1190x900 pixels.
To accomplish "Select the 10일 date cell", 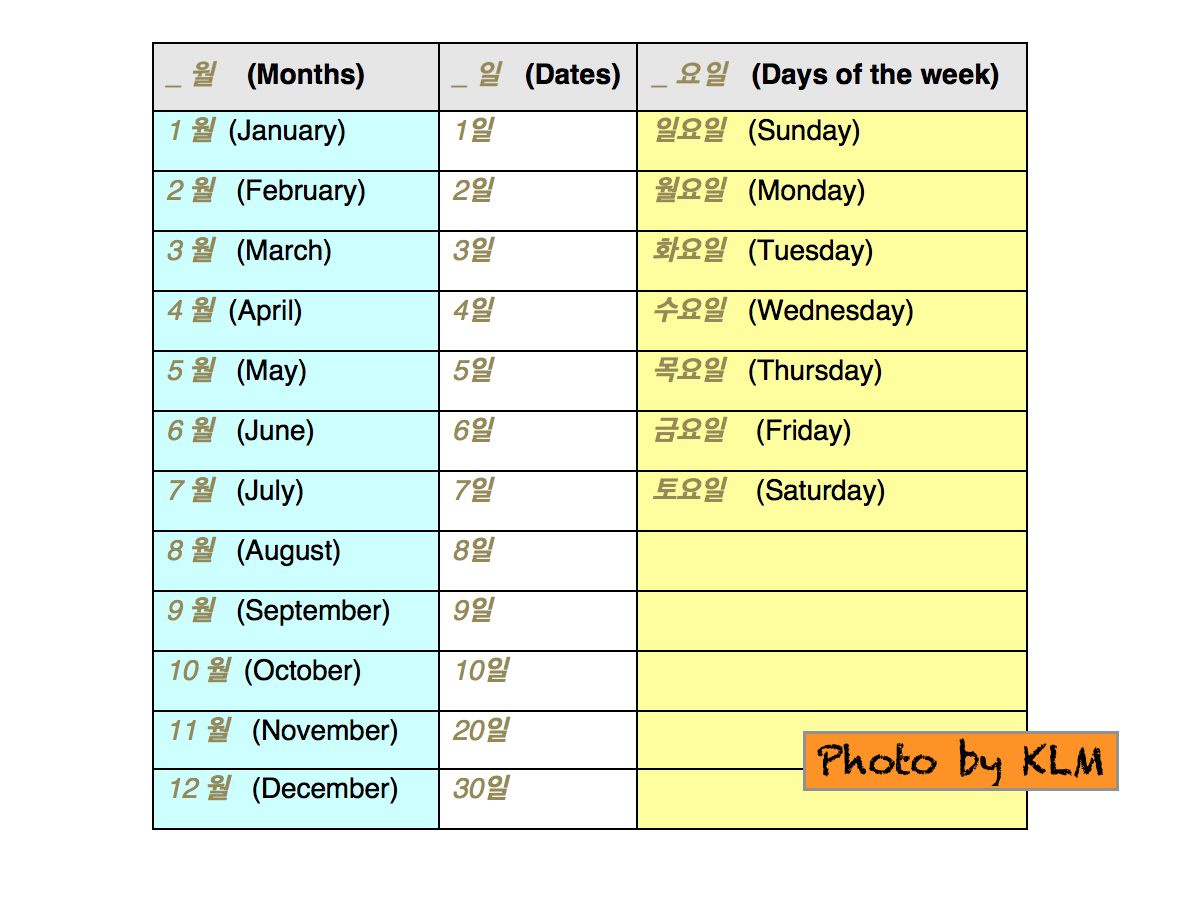I will [x=538, y=680].
